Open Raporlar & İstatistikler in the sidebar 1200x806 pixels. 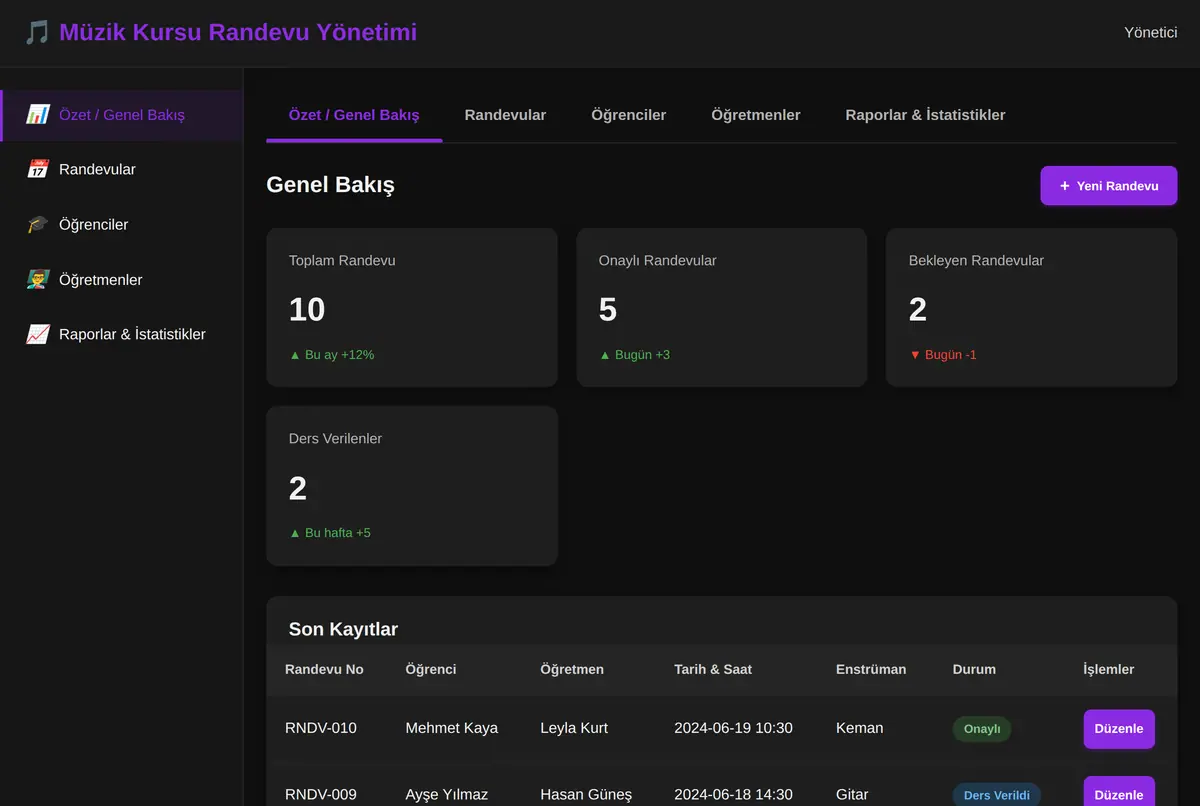(x=121, y=335)
